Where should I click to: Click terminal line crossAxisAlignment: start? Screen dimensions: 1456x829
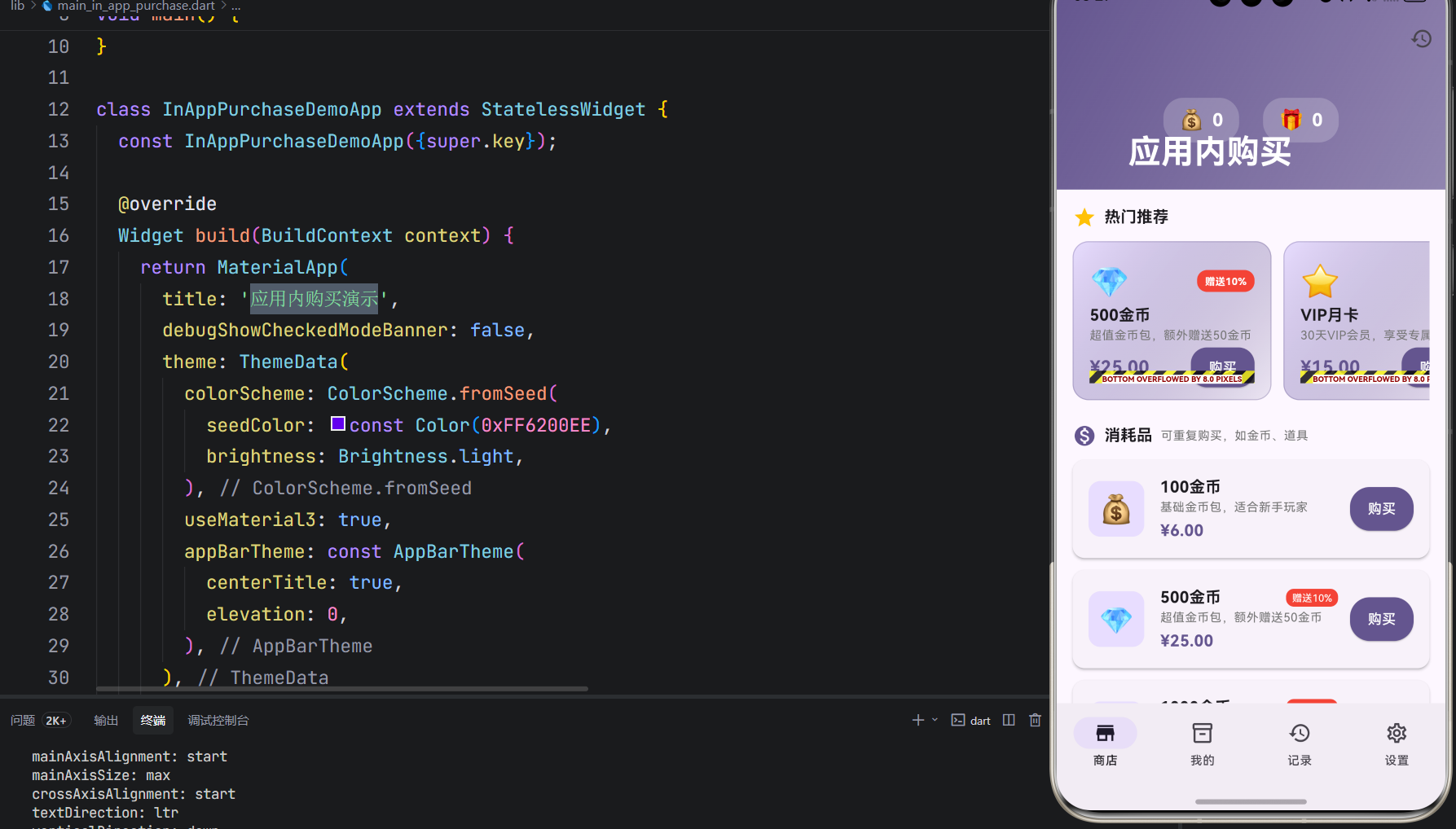134,794
